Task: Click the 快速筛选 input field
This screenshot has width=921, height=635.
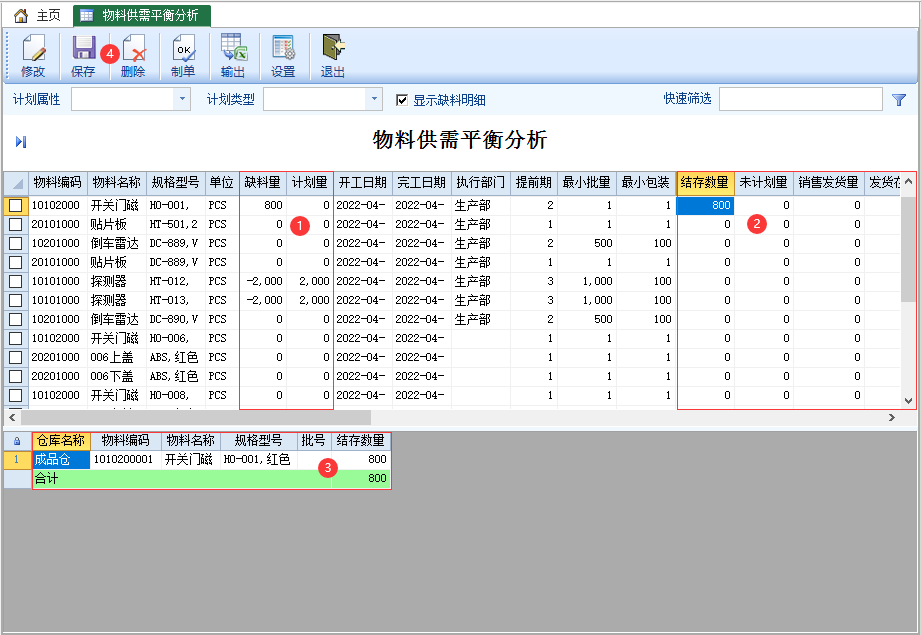Action: click(801, 99)
